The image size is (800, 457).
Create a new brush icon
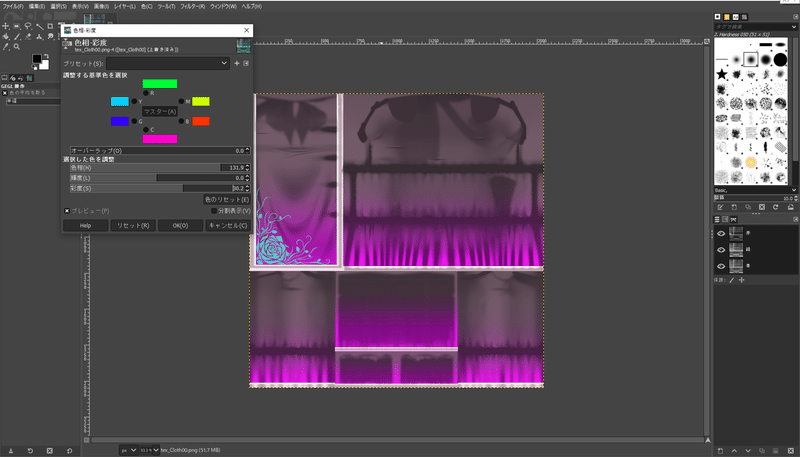[734, 207]
